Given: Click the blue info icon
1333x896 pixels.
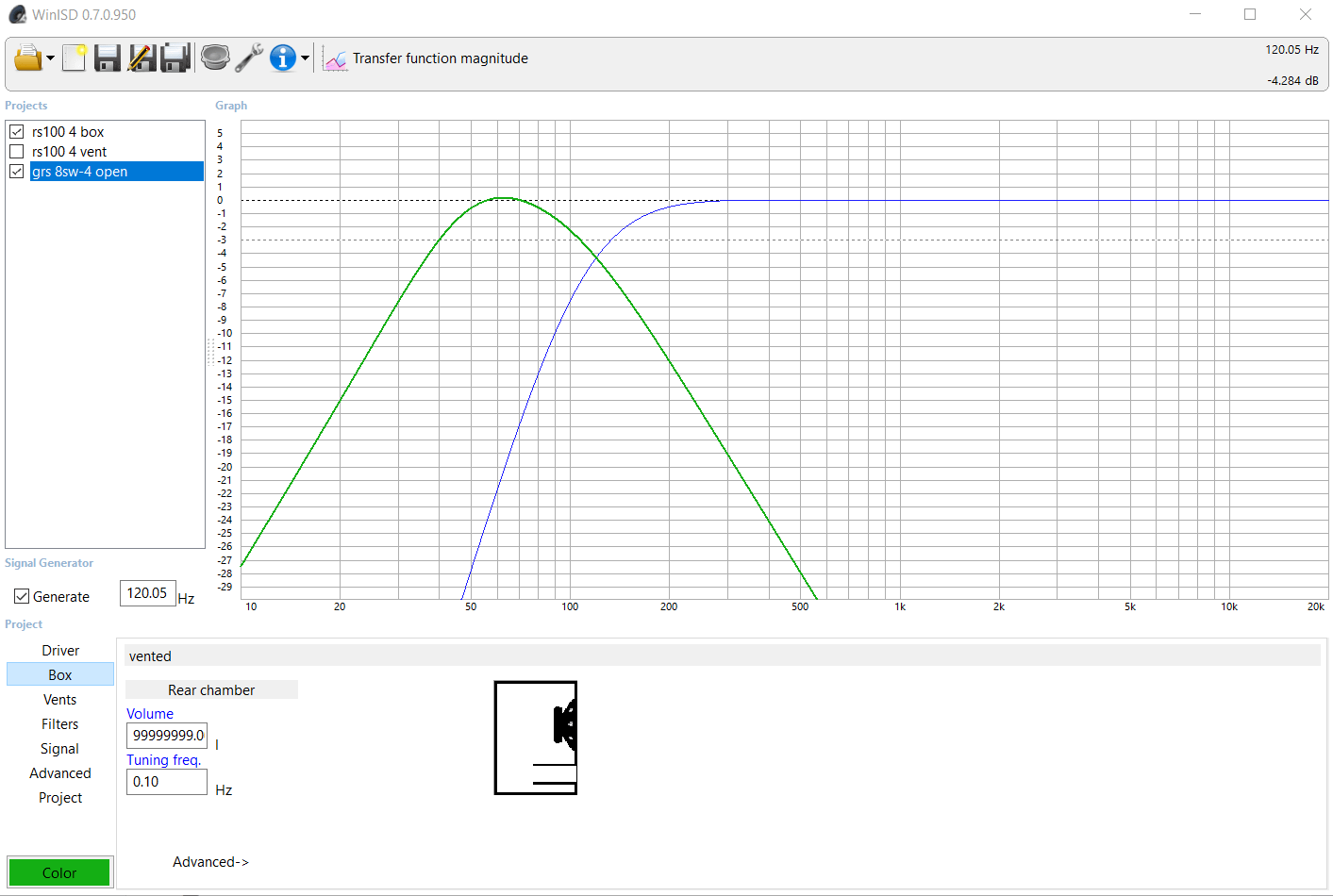Looking at the screenshot, I should tap(283, 58).
